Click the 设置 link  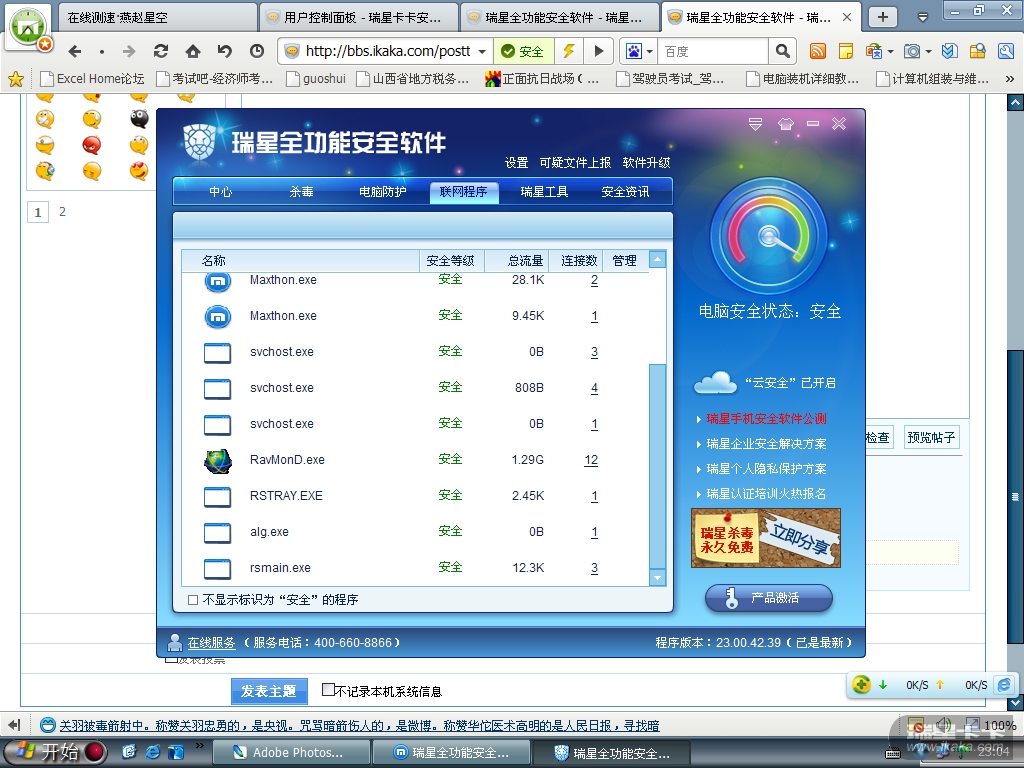[516, 163]
